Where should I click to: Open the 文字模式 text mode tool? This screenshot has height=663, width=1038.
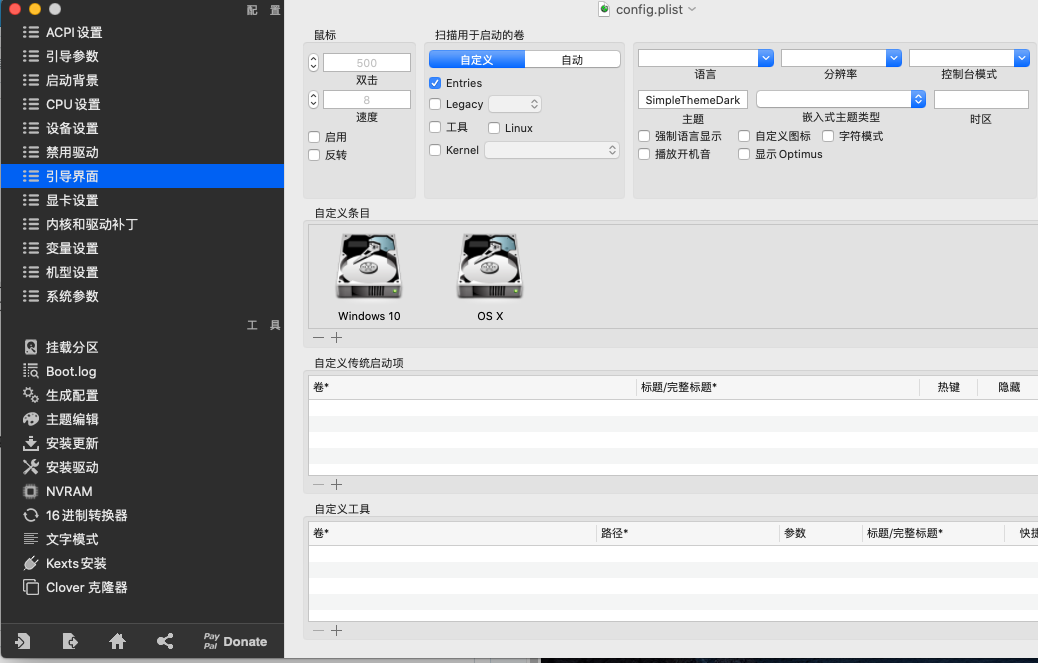61,539
